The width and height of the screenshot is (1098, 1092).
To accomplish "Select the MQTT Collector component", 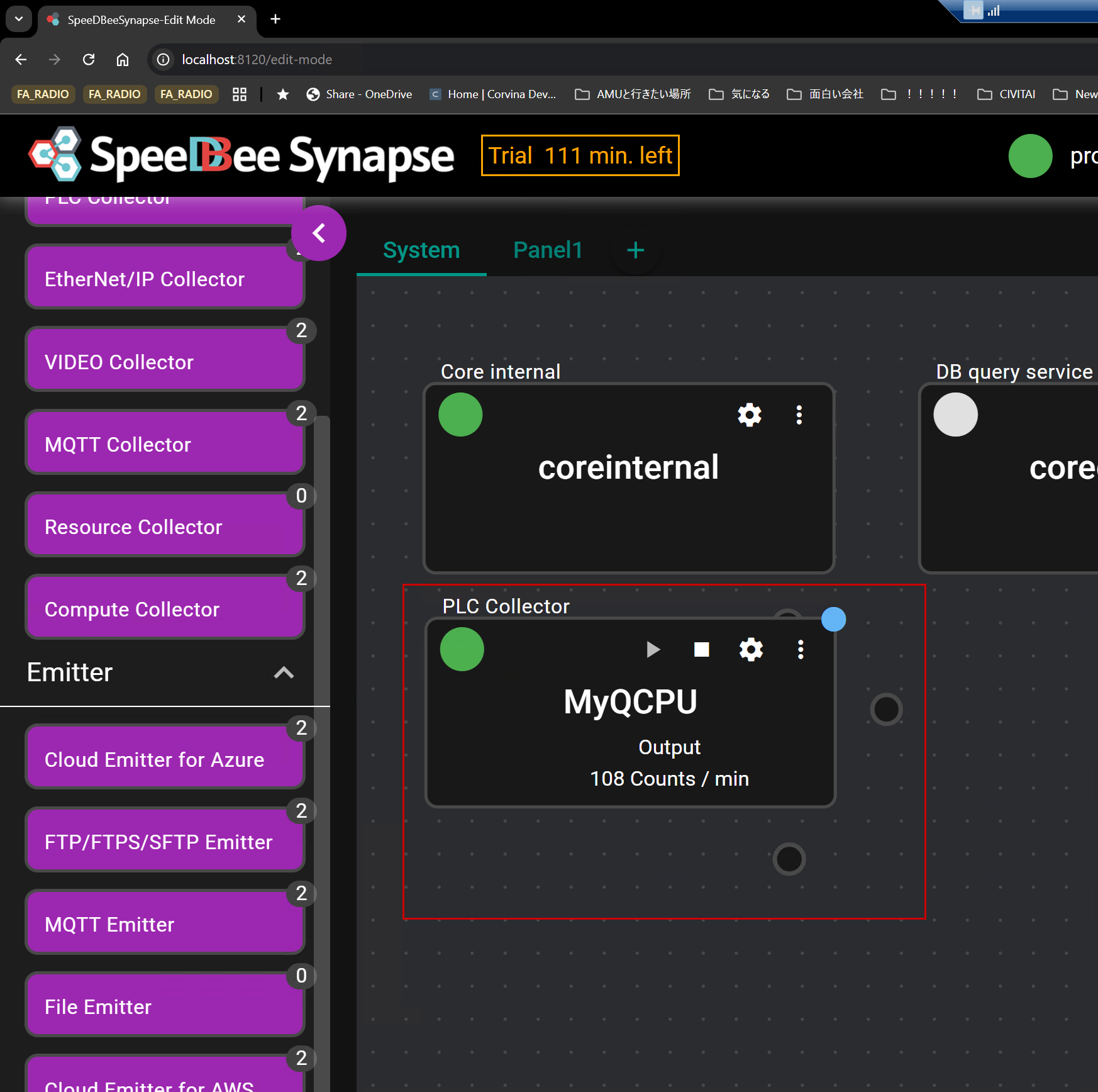I will point(165,445).
